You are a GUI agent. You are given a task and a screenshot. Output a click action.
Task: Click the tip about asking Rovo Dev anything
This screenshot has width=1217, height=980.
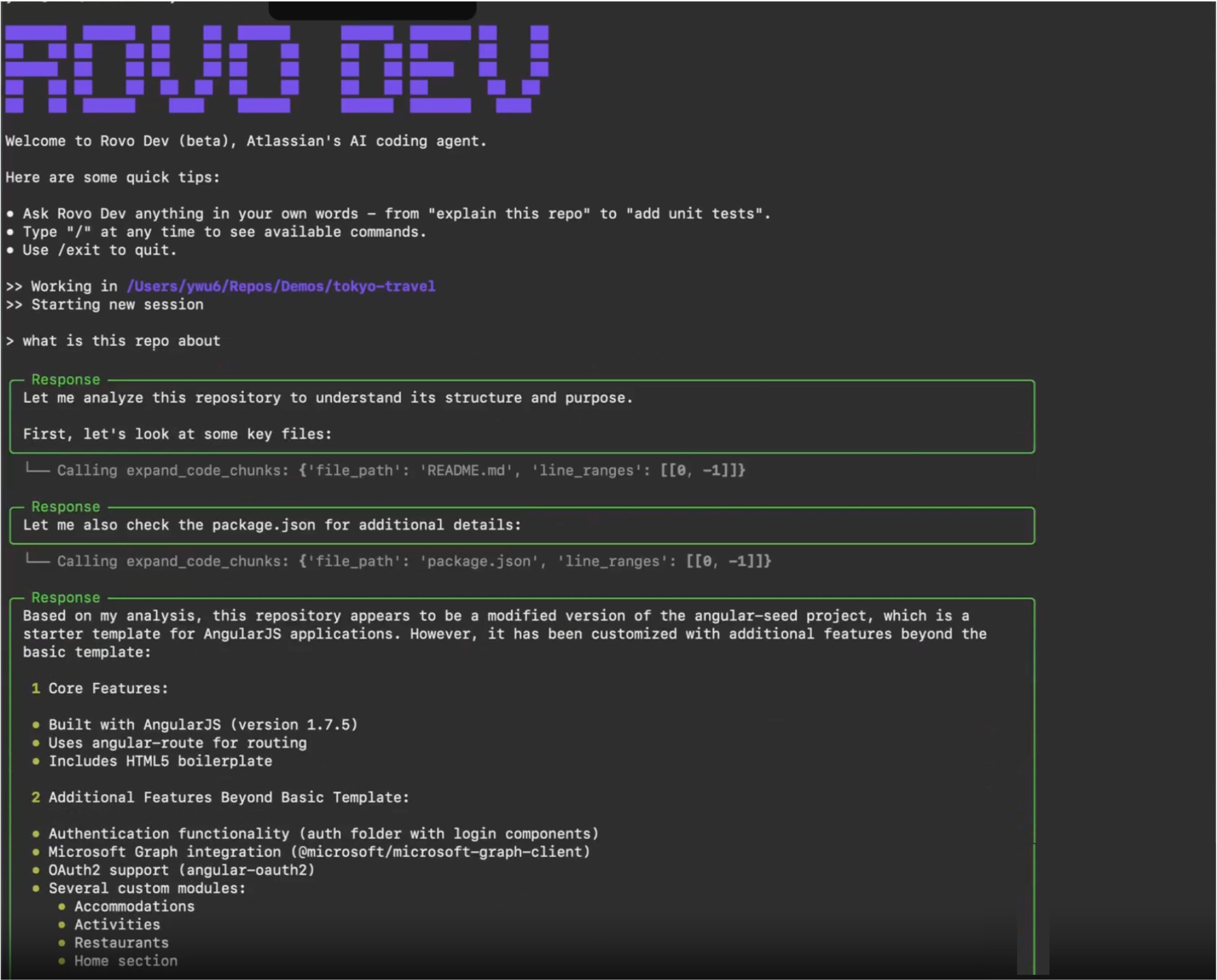click(x=388, y=214)
